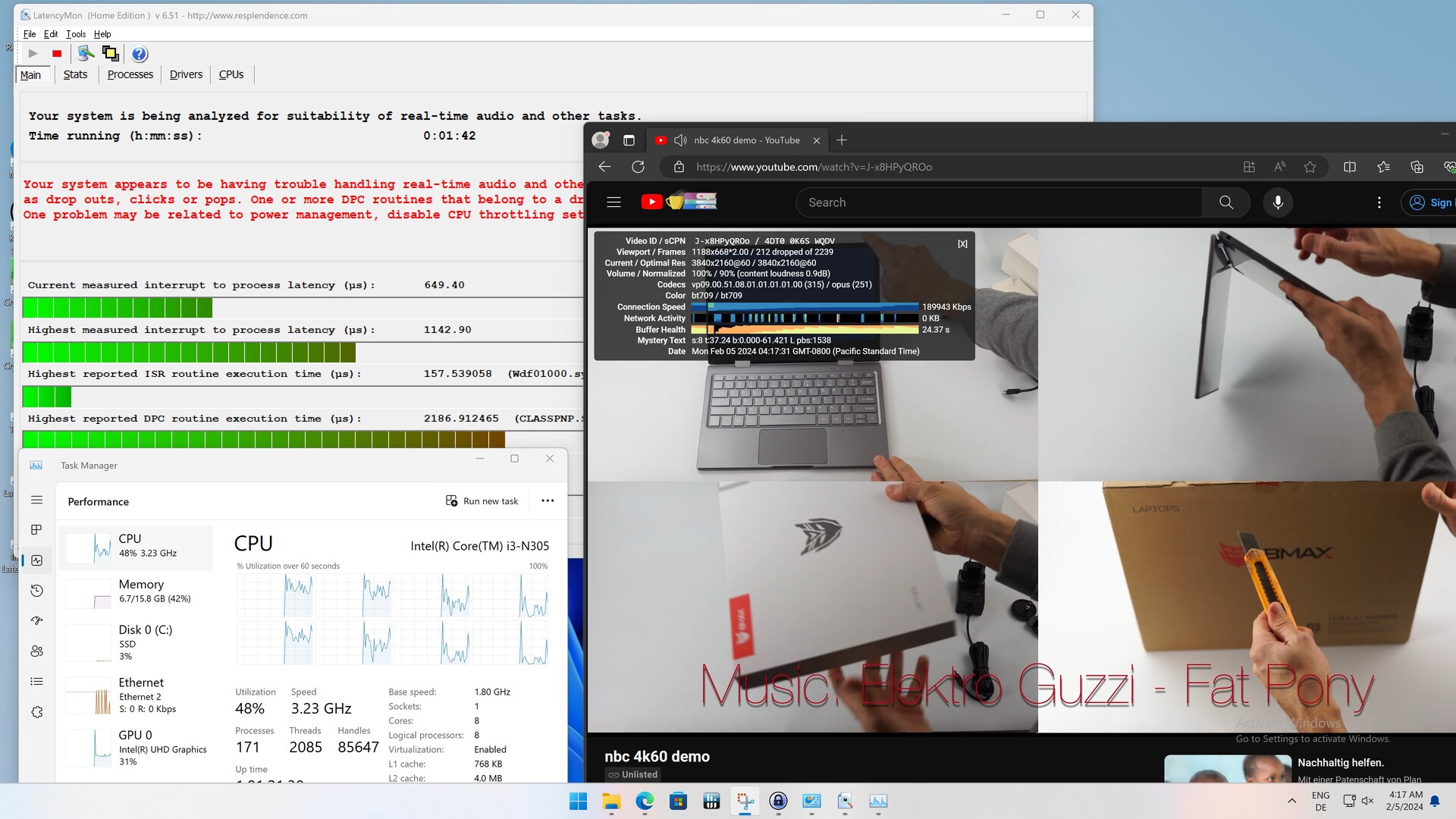Open Services page in Task Manager sidebar
Image resolution: width=1456 pixels, height=819 pixels.
click(x=36, y=712)
